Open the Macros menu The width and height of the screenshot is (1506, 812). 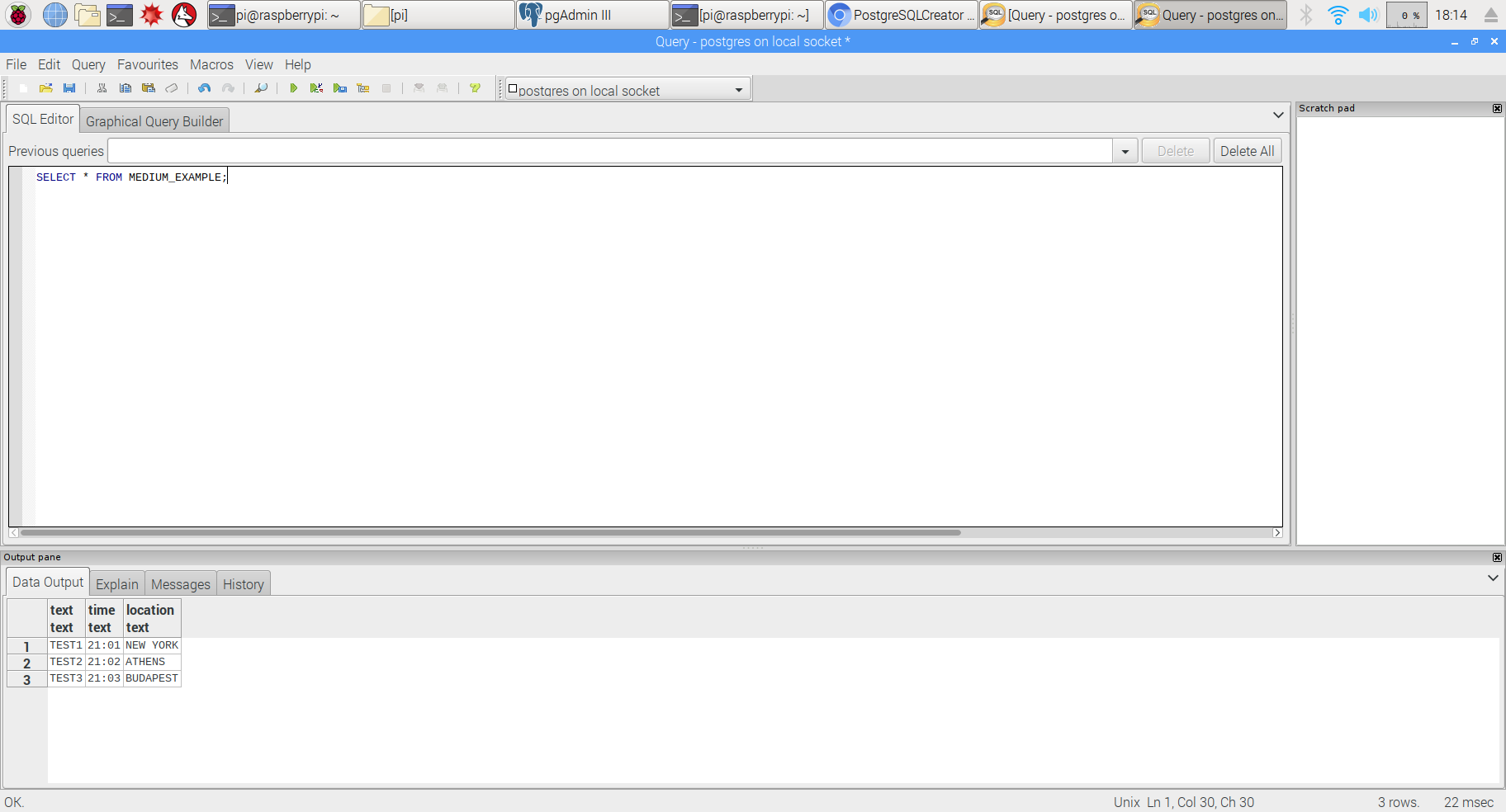(x=211, y=64)
